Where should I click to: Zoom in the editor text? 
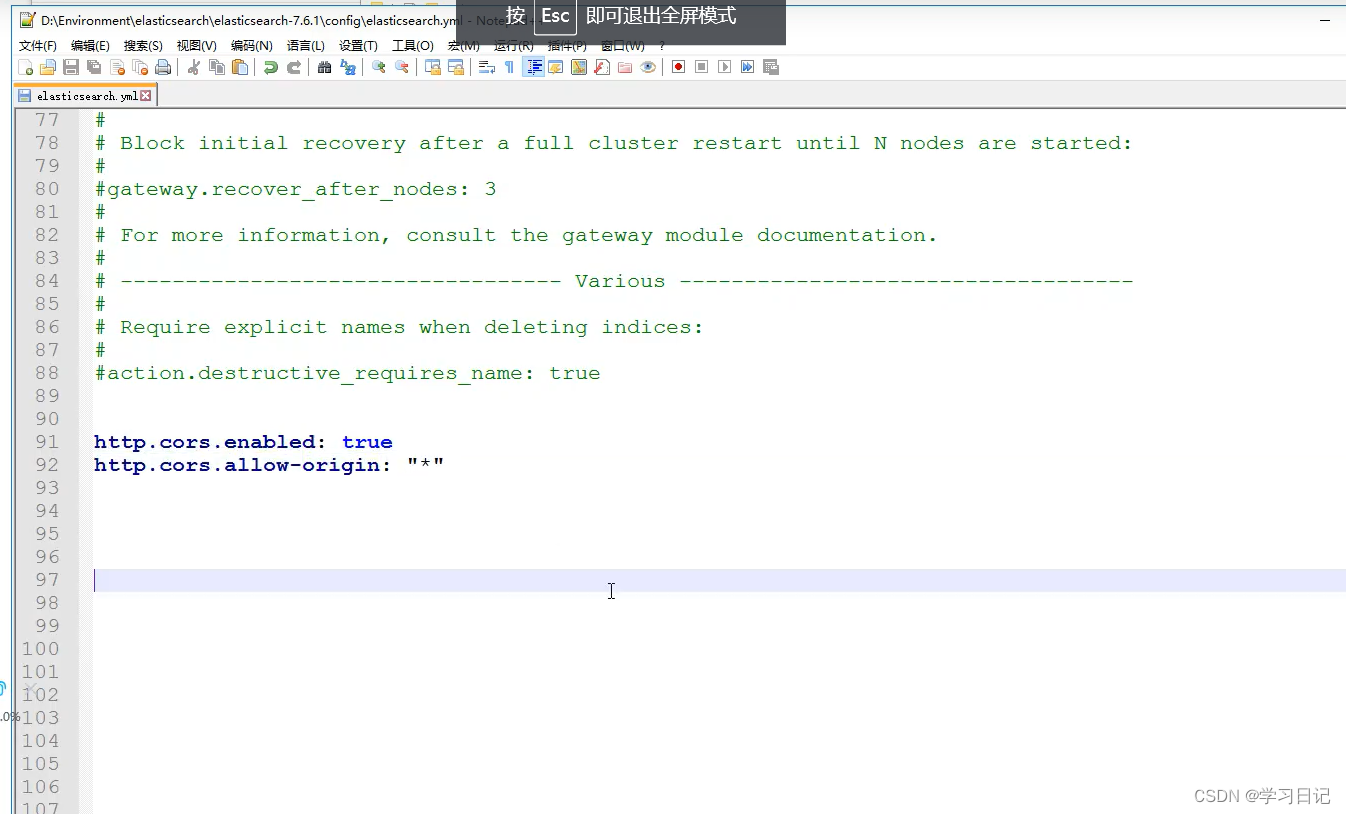378,67
